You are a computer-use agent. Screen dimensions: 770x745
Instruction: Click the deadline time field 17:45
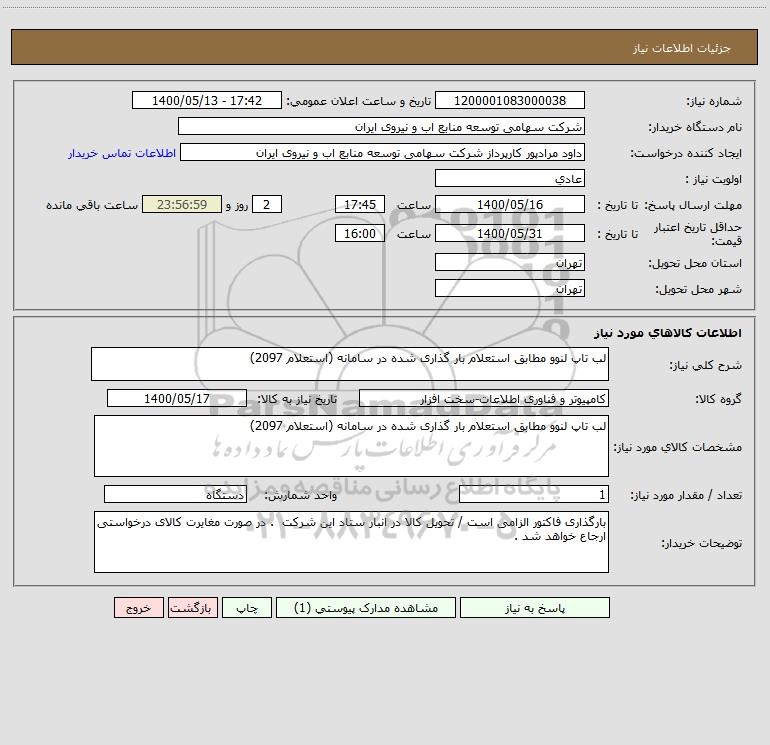click(359, 204)
